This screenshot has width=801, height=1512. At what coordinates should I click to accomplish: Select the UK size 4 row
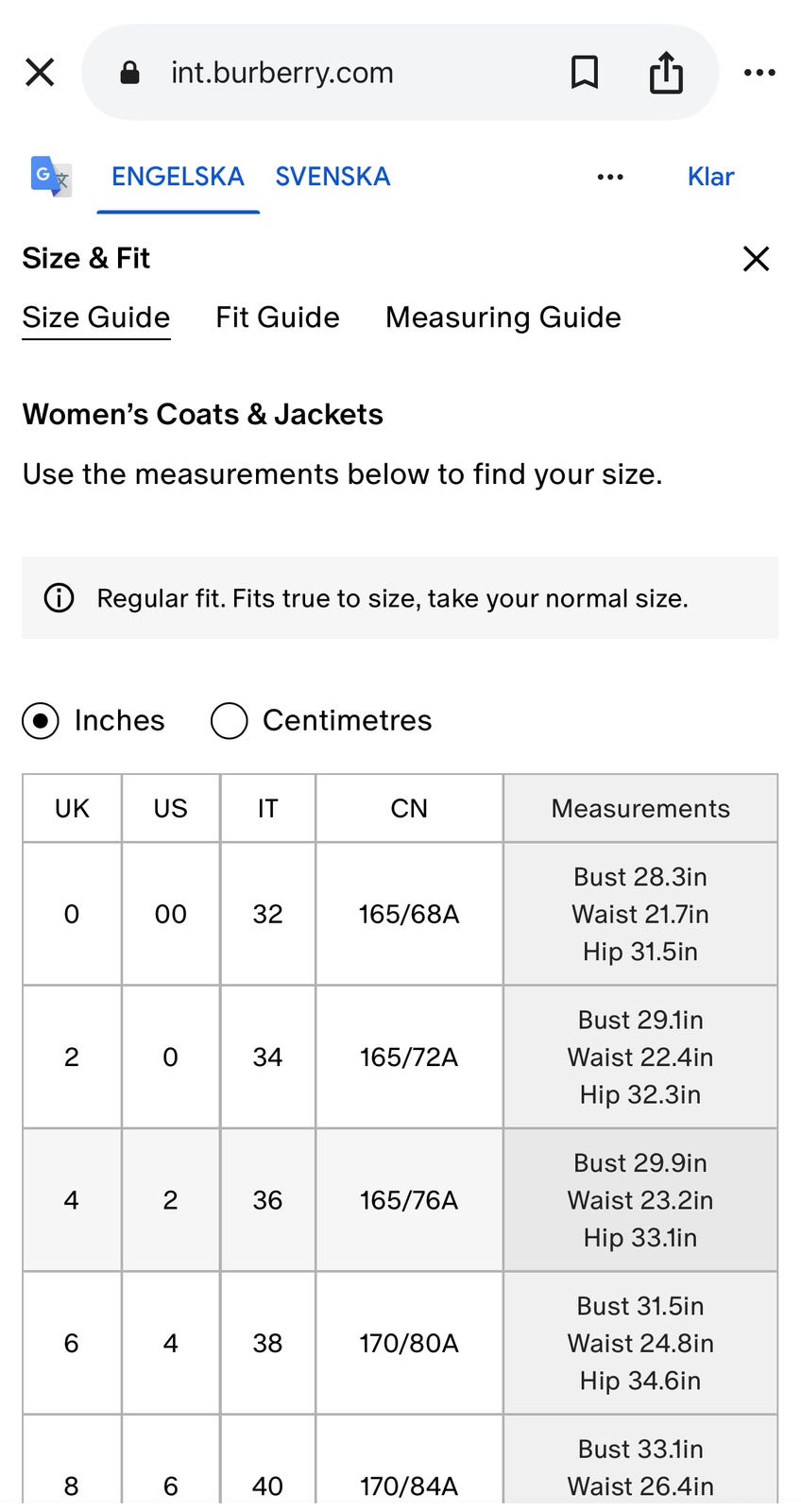tap(72, 1200)
